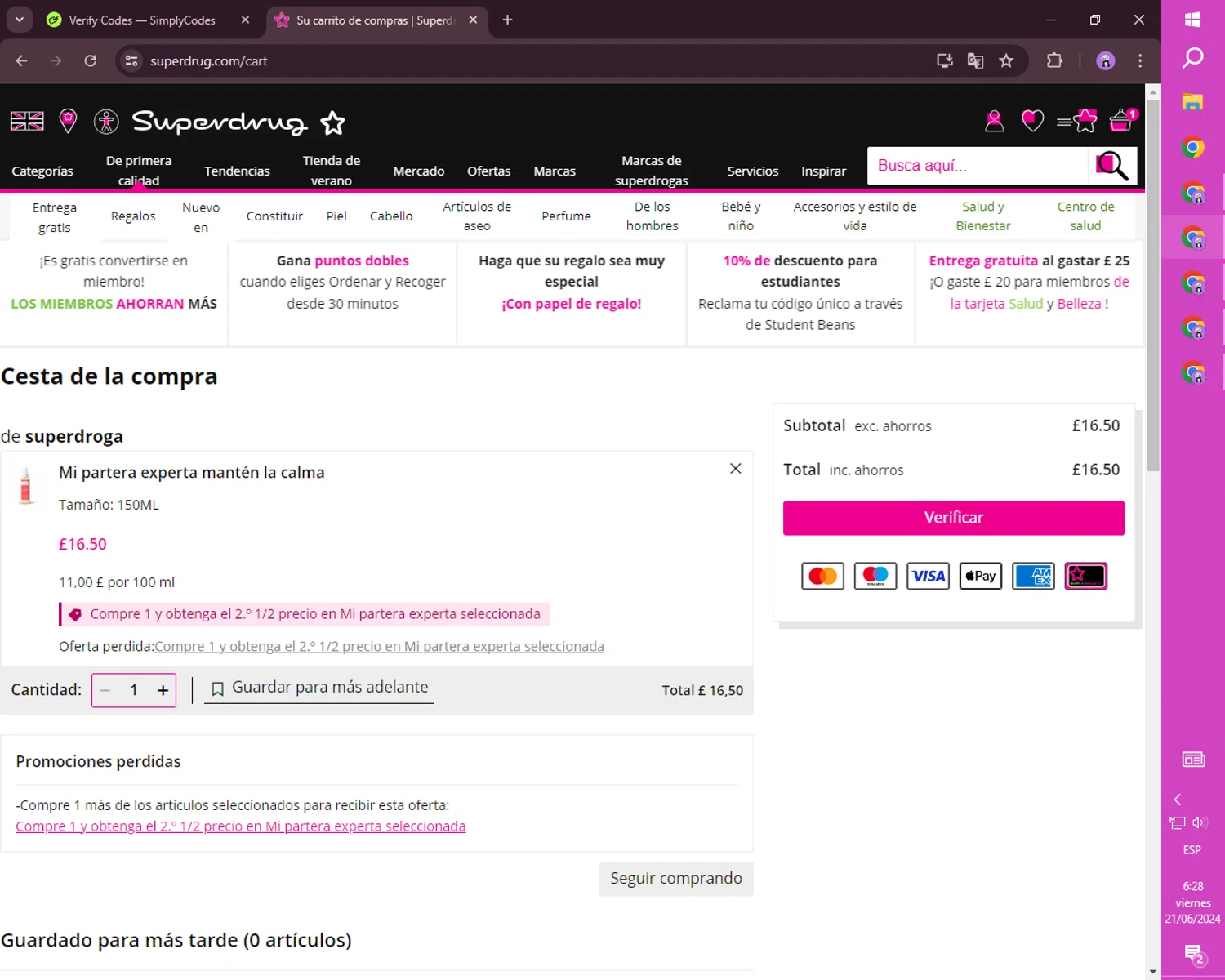Click the product thumbnail image
1225x980 pixels.
pyautogui.click(x=26, y=486)
